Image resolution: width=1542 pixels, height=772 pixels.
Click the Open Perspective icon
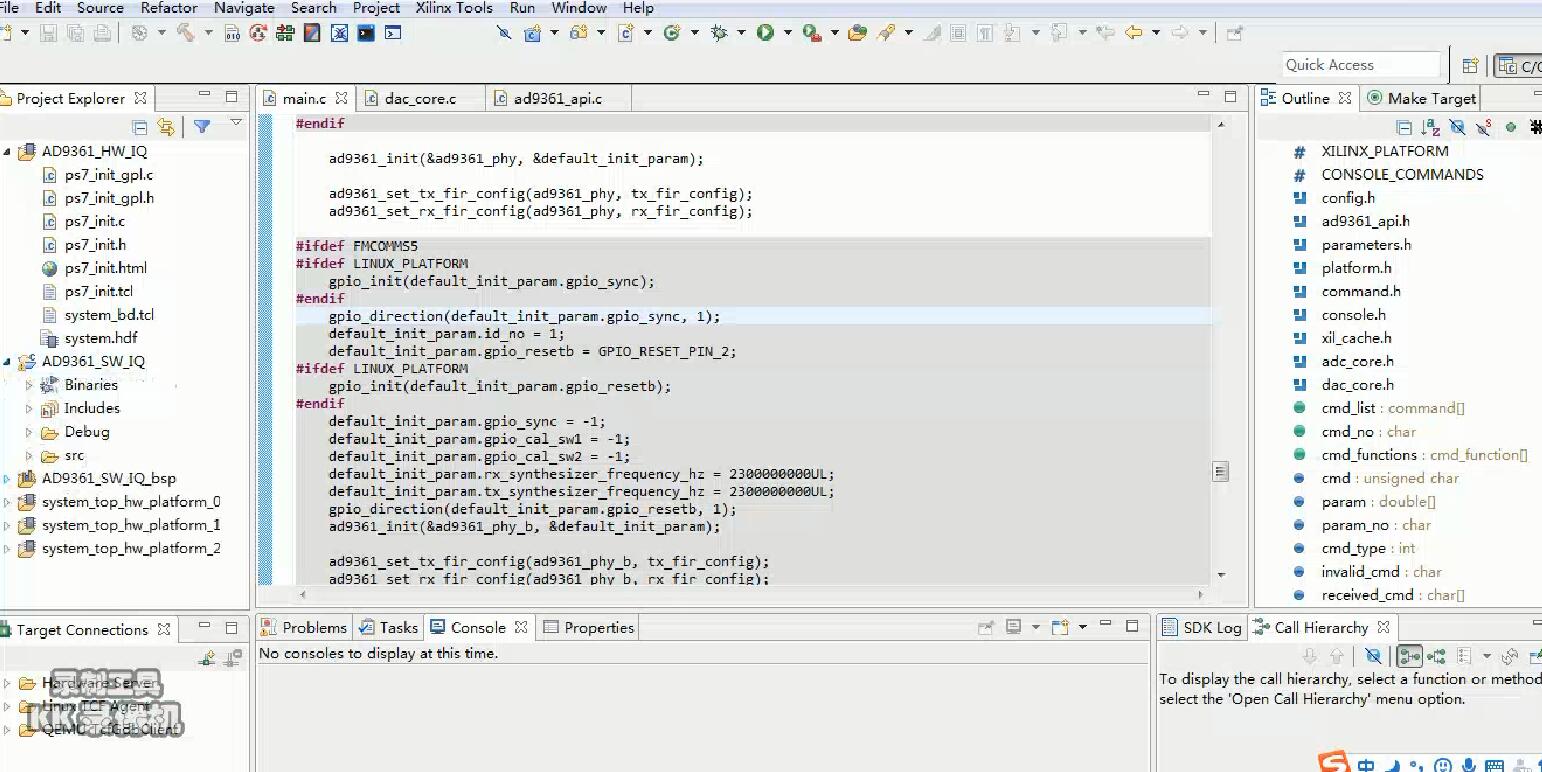1470,66
